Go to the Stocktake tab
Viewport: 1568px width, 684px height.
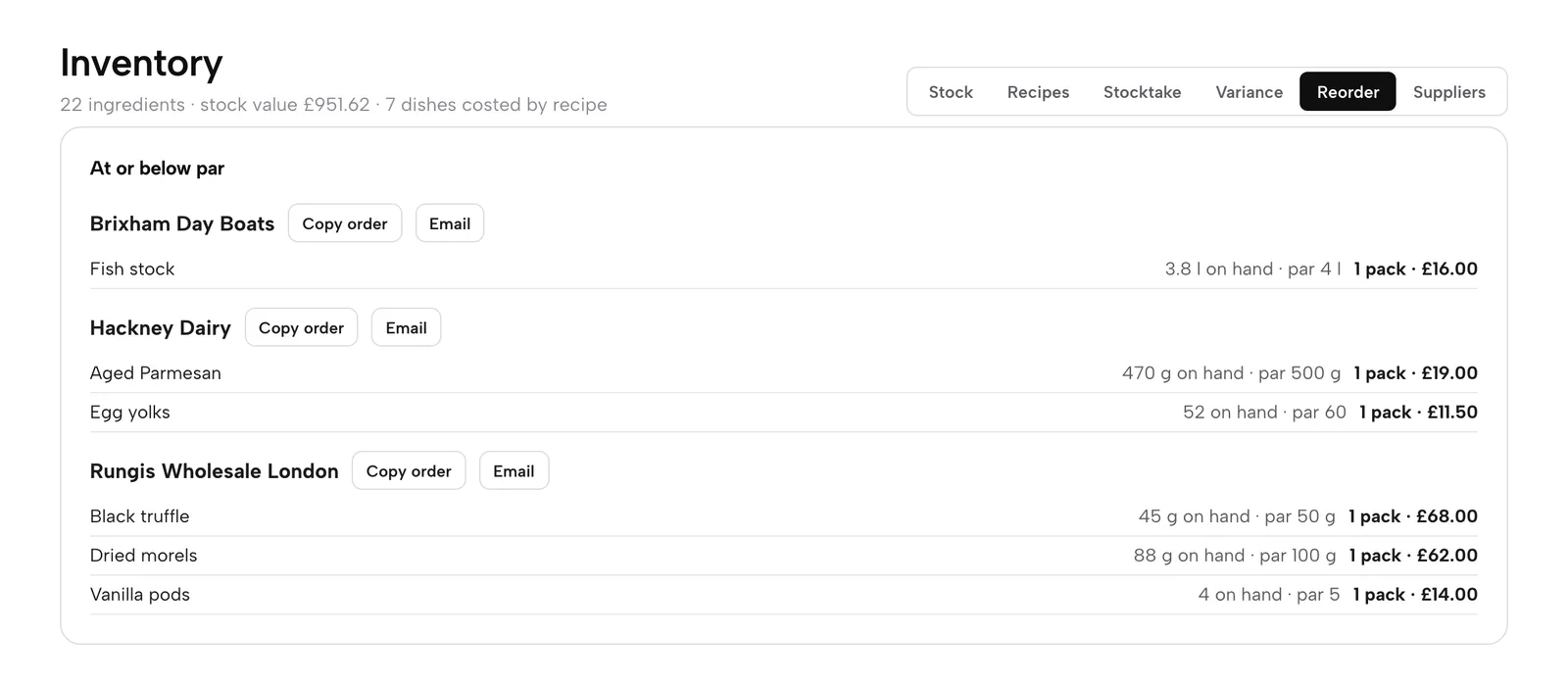(1142, 92)
